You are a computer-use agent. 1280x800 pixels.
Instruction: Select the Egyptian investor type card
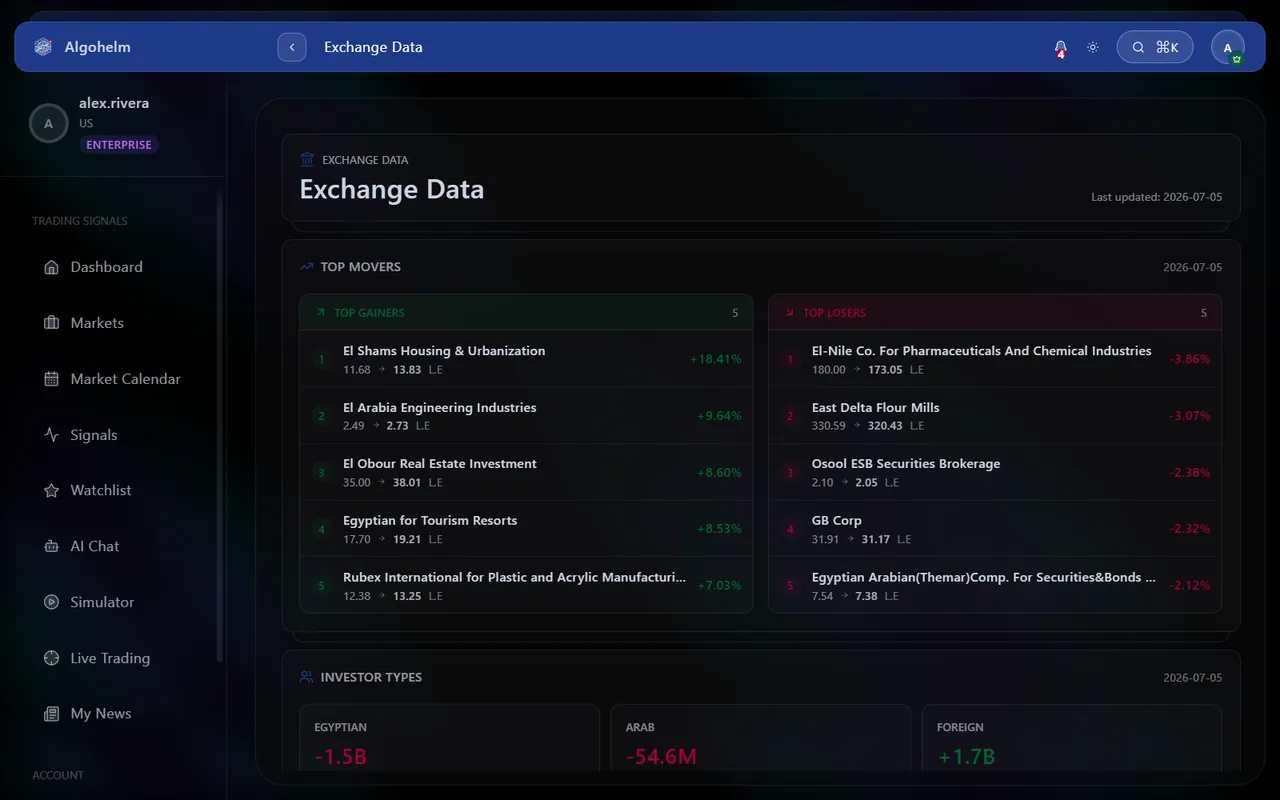click(449, 738)
